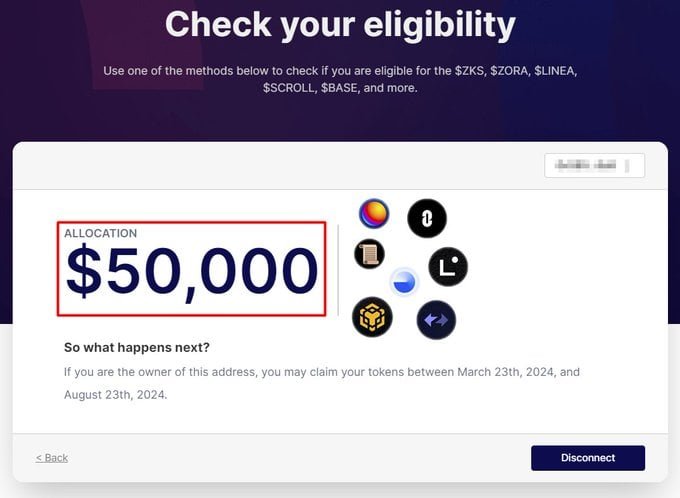This screenshot has width=680, height=498.
Task: Choose the Linea L-shaped logo icon
Action: pyautogui.click(x=448, y=266)
